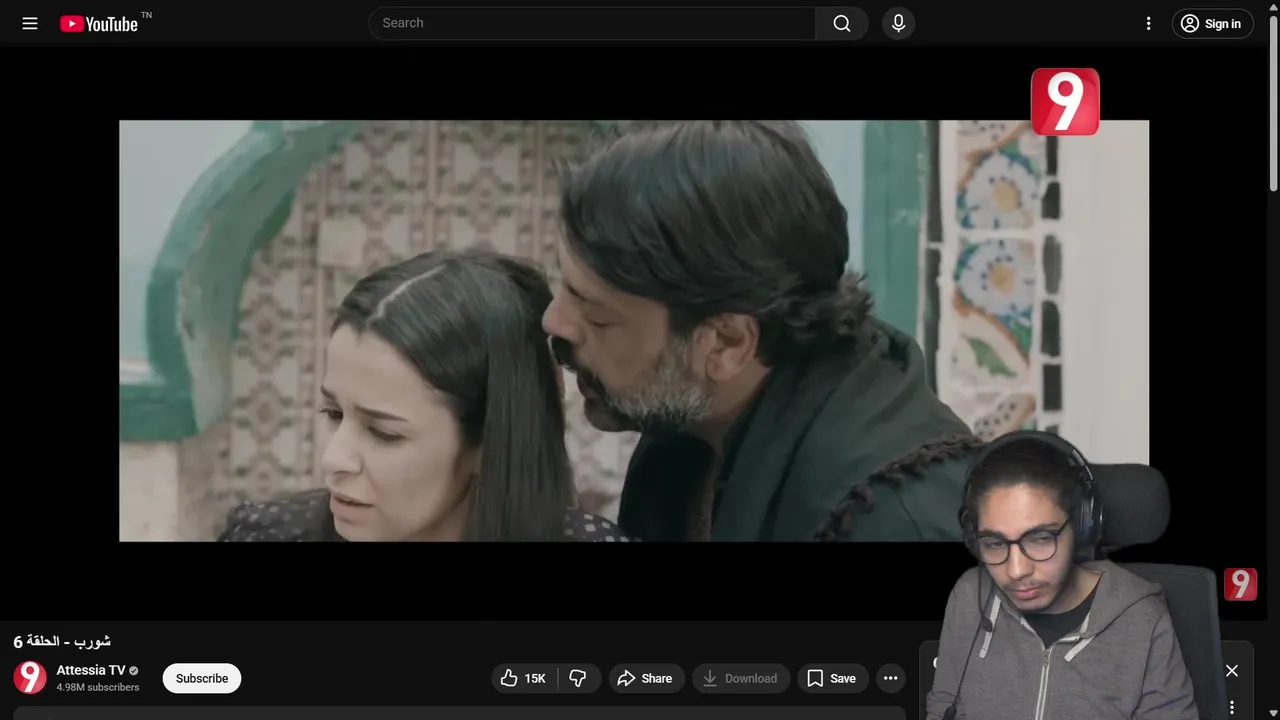Open Attessia TV channel avatar
This screenshot has height=720, width=1280.
pos(30,678)
